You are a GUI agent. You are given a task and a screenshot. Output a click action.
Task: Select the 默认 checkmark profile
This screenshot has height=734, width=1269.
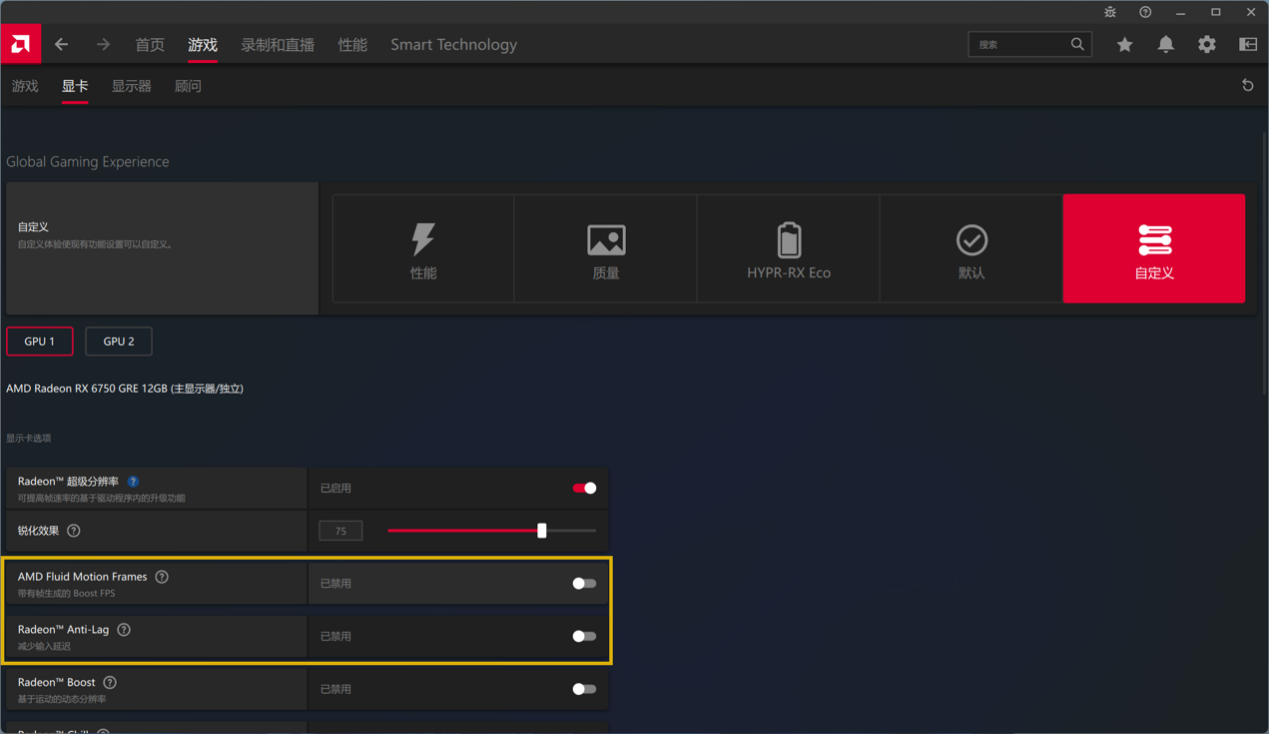tap(971, 248)
